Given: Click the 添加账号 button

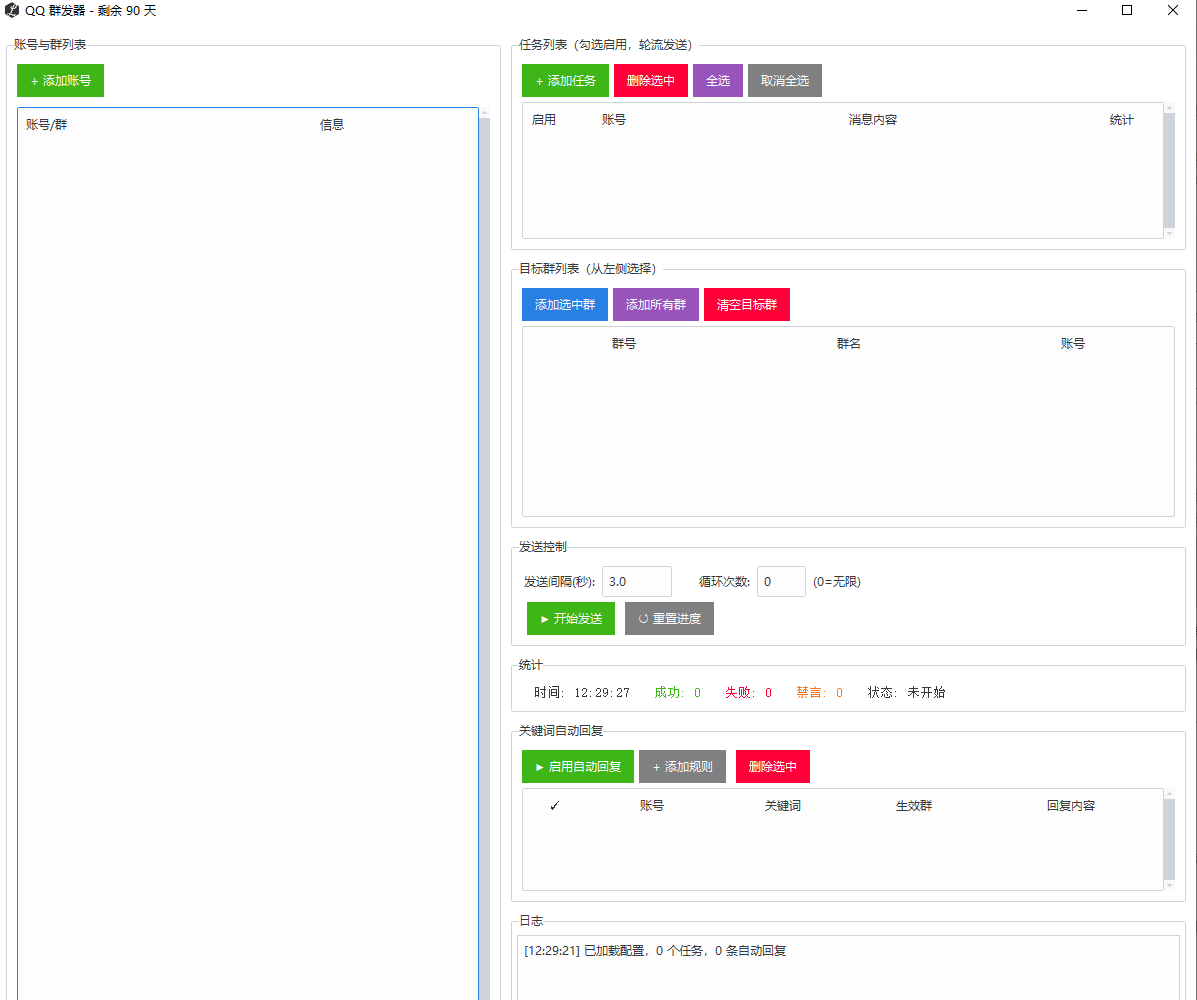Looking at the screenshot, I should [60, 81].
